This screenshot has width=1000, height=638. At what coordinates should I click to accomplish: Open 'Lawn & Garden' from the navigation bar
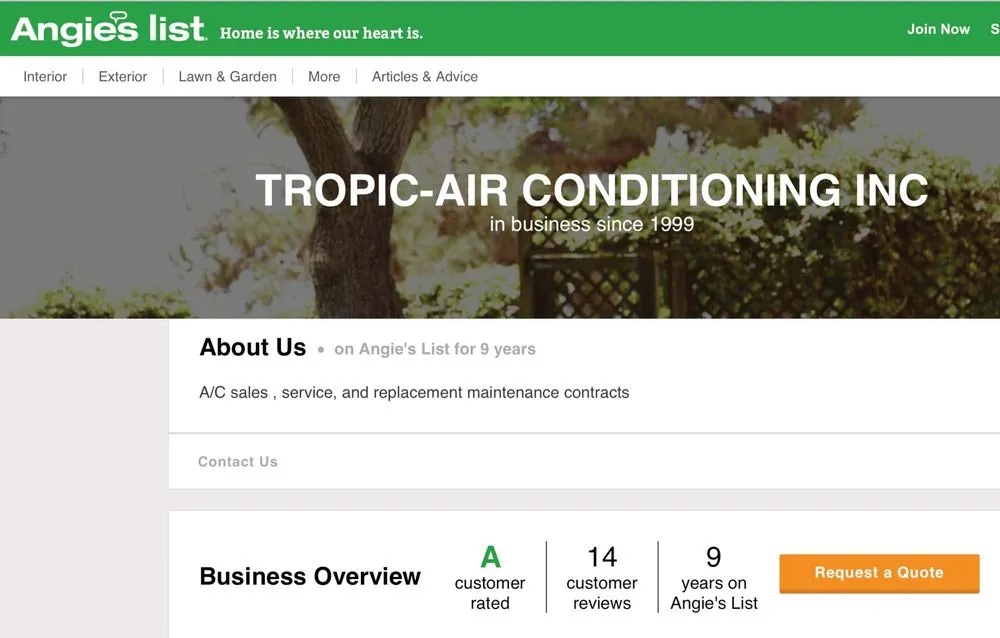pos(227,76)
